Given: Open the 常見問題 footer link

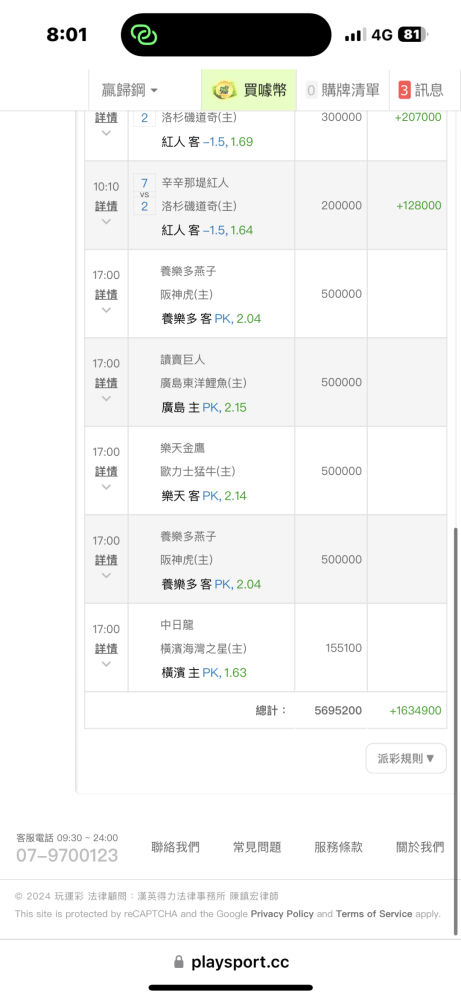Looking at the screenshot, I should coord(257,847).
